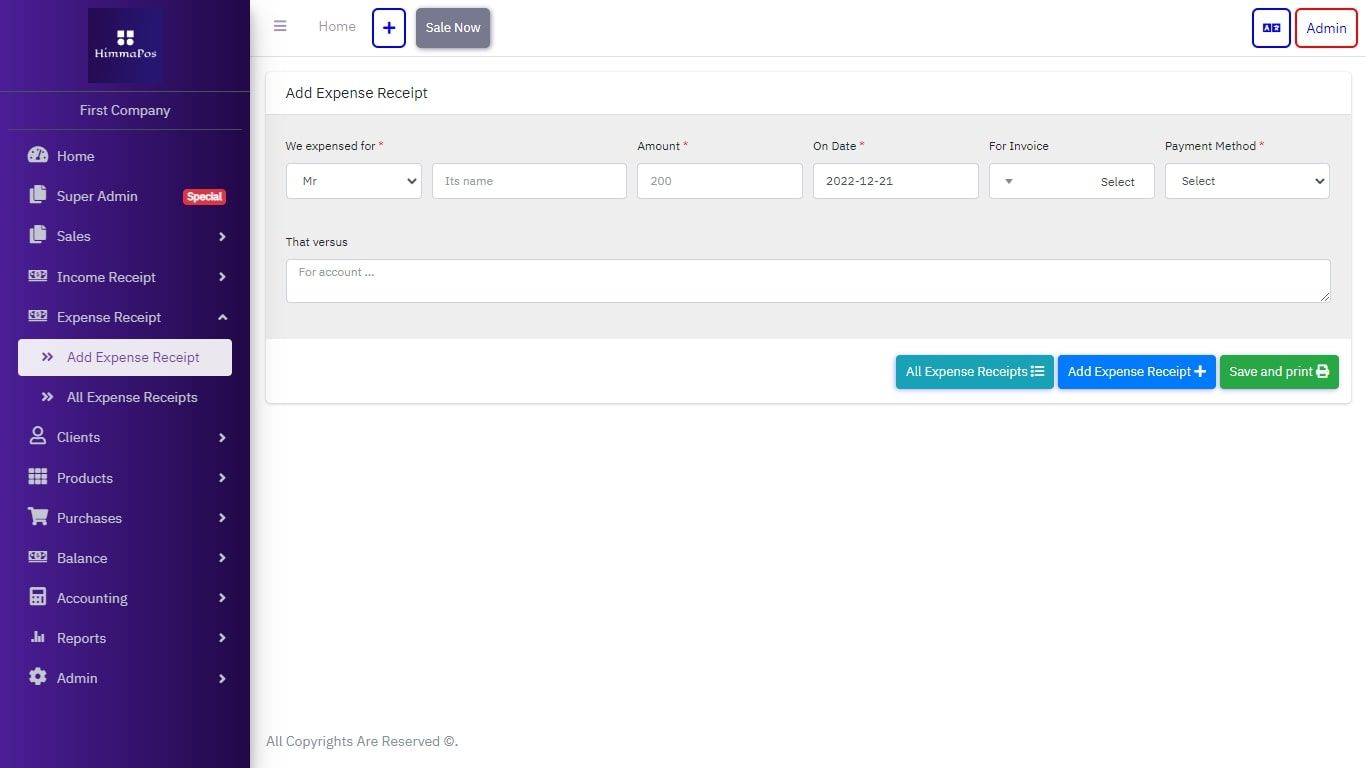Focus the Its name input field
Screen dimensions: 1366x768
[529, 181]
